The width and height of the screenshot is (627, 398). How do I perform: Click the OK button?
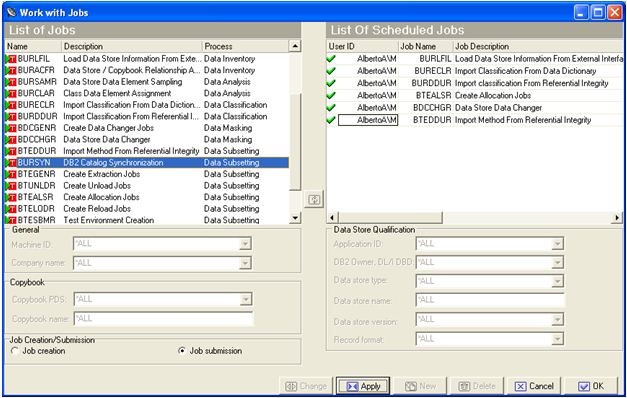click(x=591, y=386)
